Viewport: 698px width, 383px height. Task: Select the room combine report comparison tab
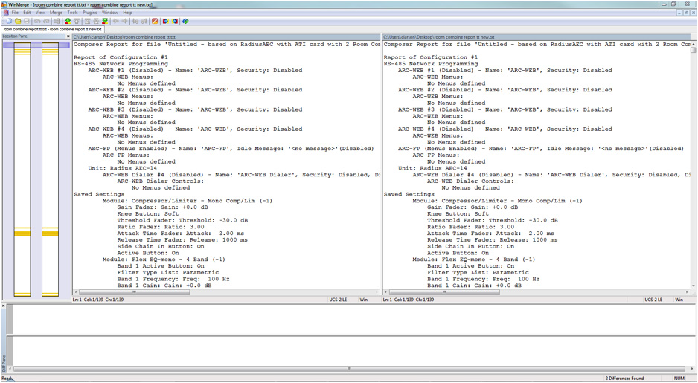[x=53, y=29]
